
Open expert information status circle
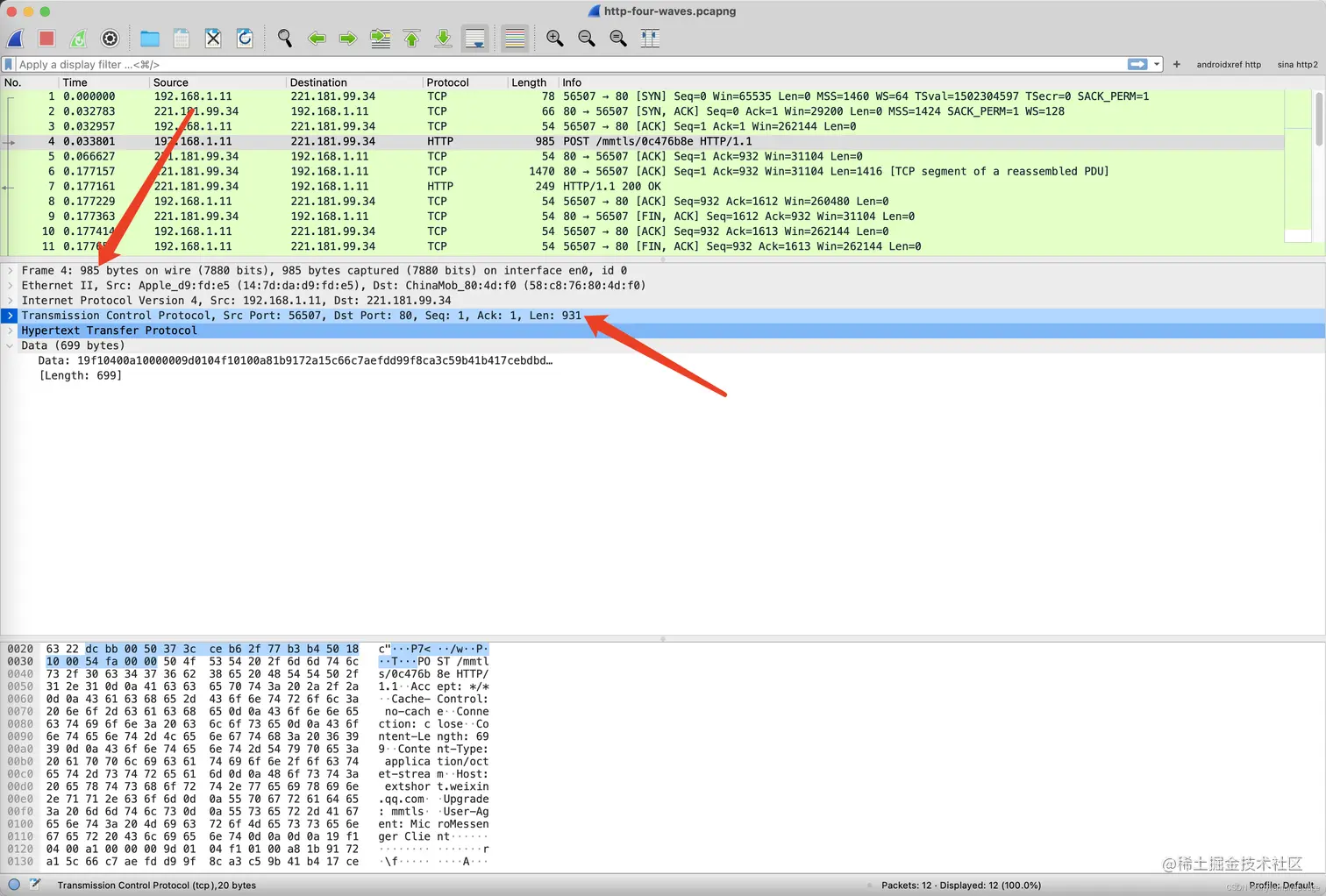pos(14,885)
